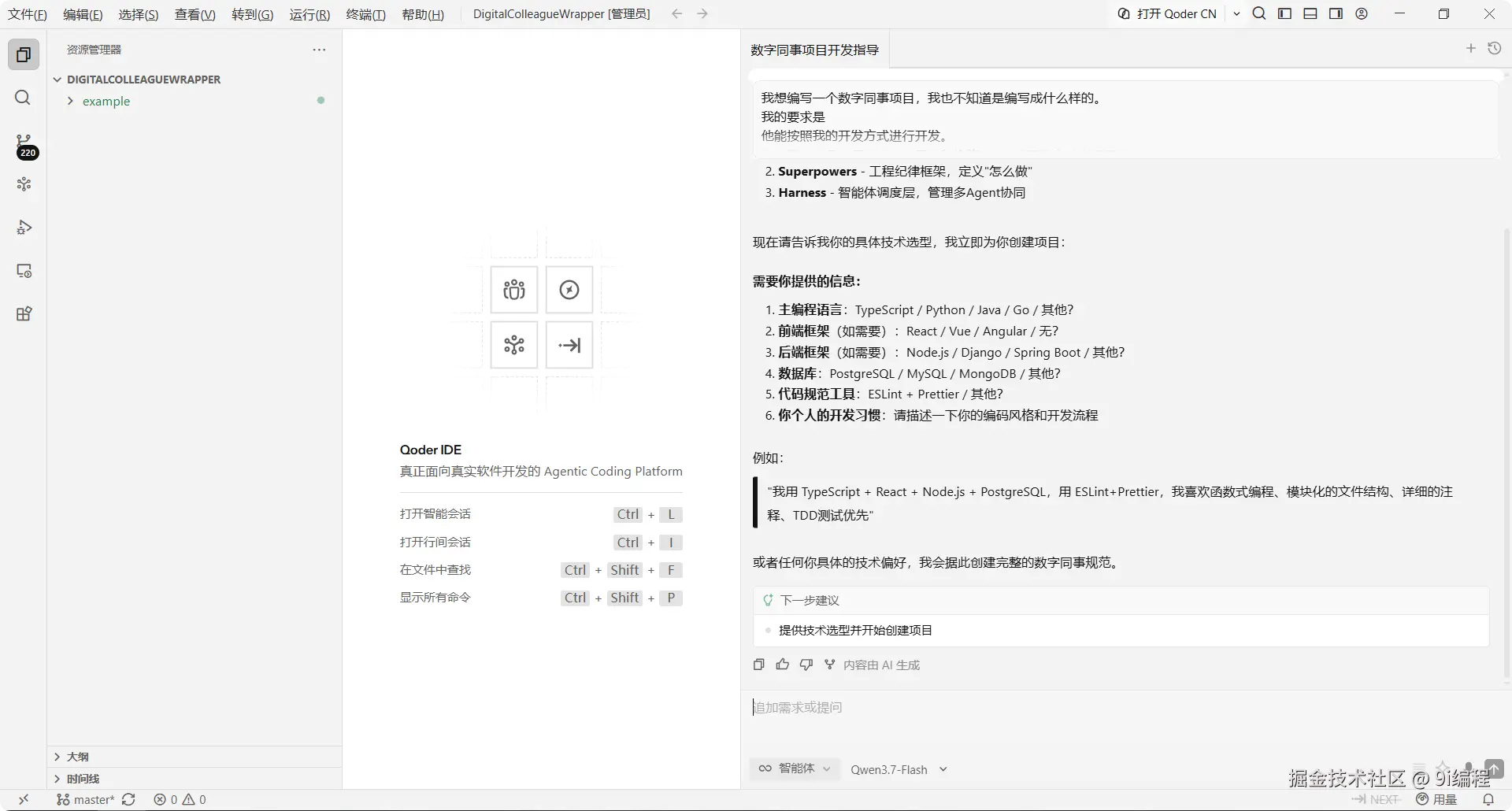Open the 选择(S) menu

pyautogui.click(x=139, y=14)
